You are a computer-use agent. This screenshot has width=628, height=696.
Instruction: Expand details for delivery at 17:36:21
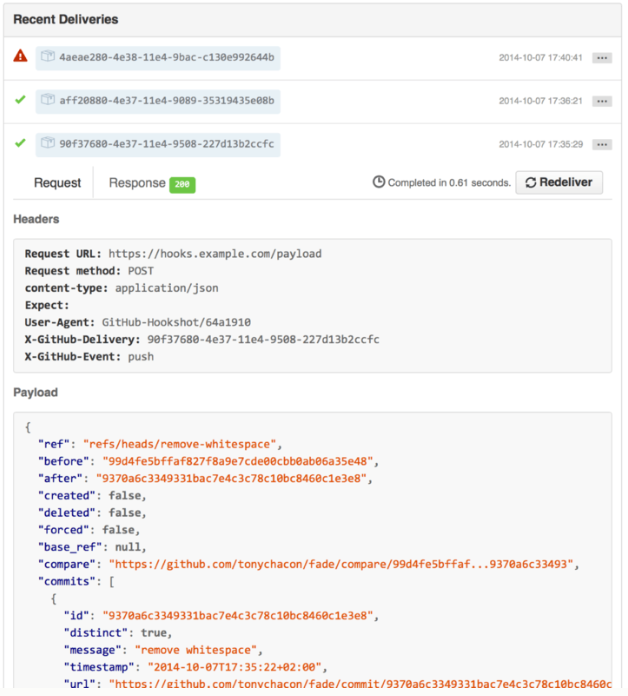point(602,101)
